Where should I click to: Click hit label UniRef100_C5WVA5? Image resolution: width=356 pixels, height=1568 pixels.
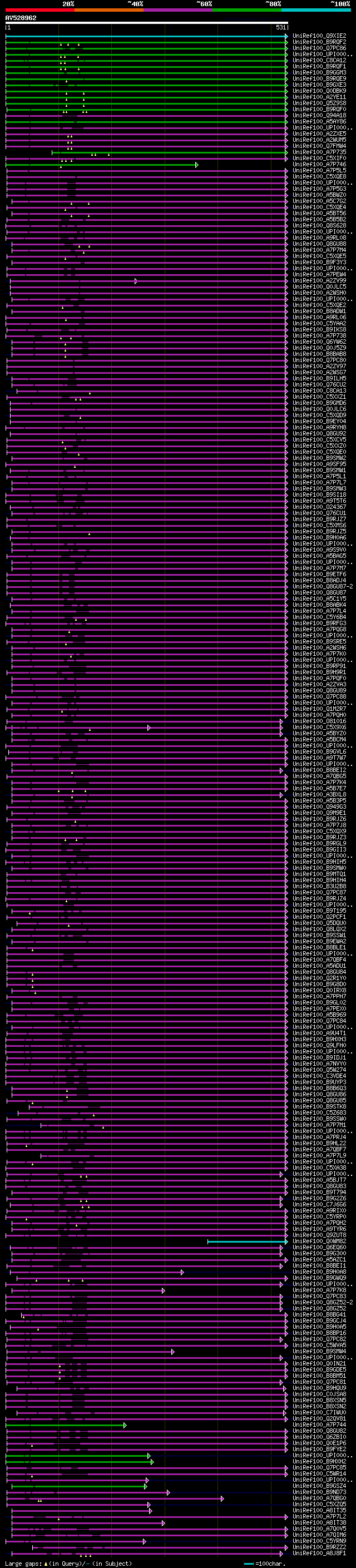point(319,1344)
